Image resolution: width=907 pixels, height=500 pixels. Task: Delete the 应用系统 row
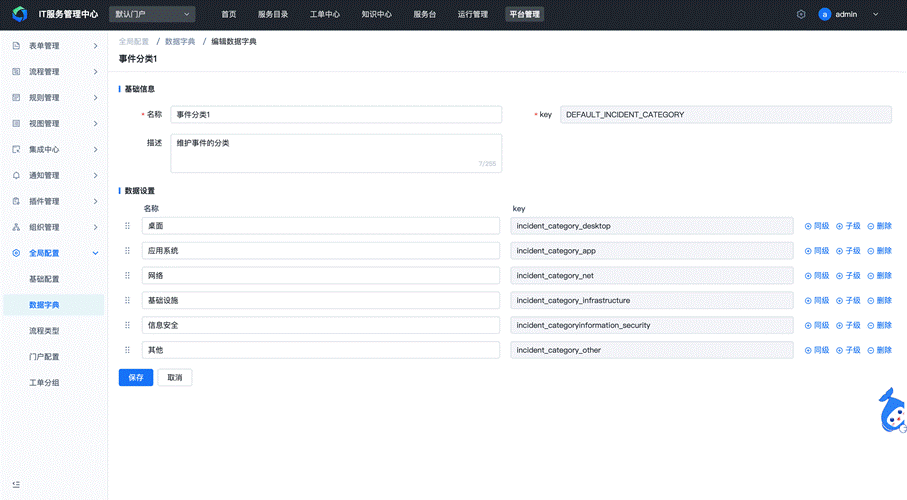click(879, 251)
